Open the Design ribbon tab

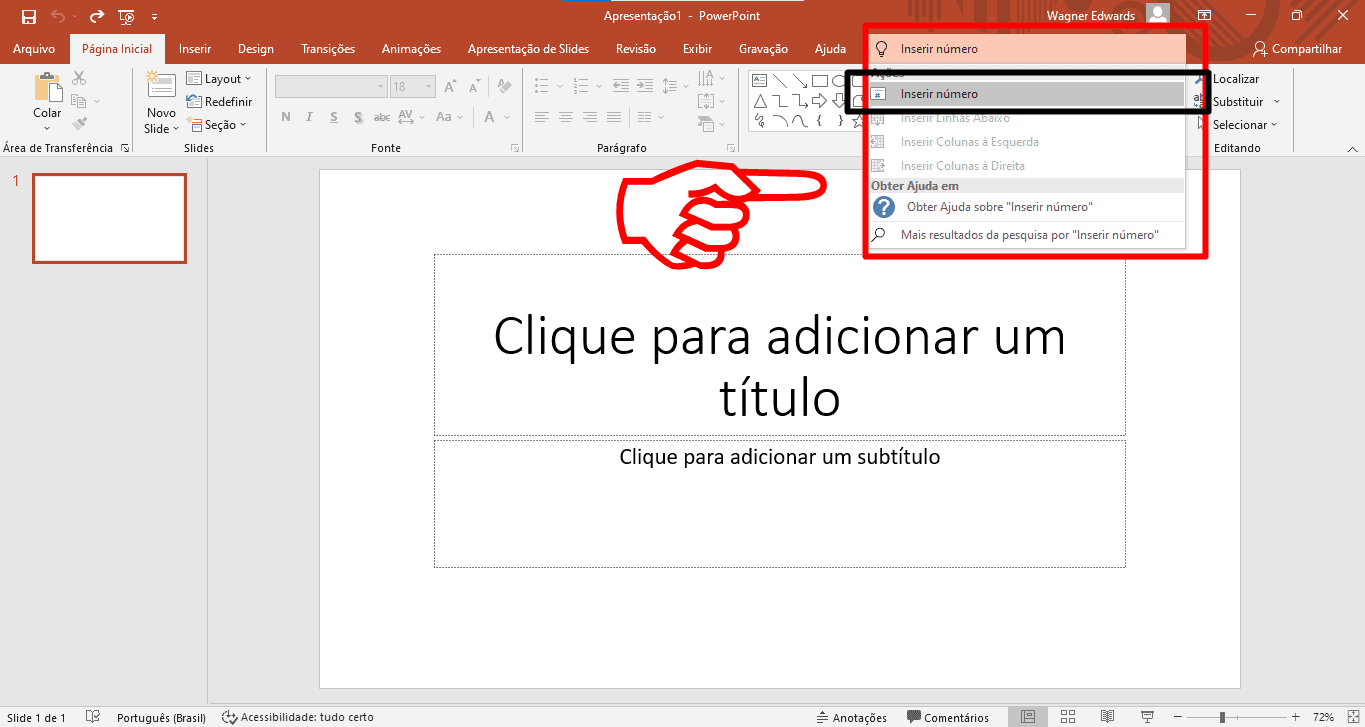[255, 48]
